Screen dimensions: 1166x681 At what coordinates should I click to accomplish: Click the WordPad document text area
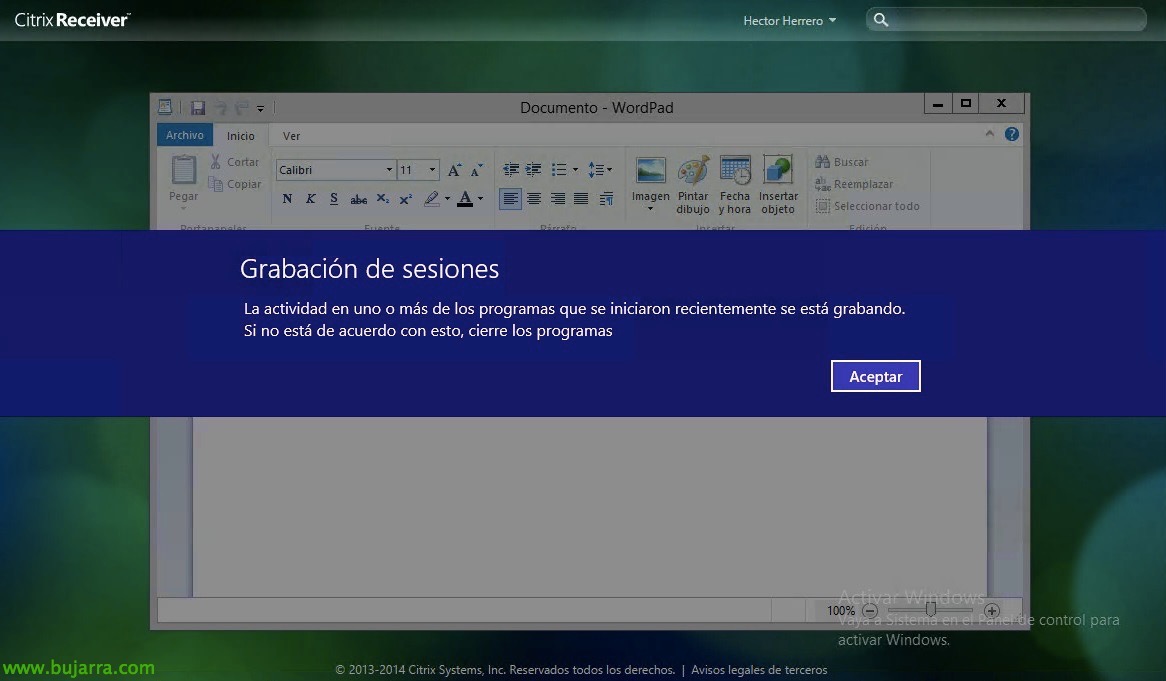click(590, 506)
